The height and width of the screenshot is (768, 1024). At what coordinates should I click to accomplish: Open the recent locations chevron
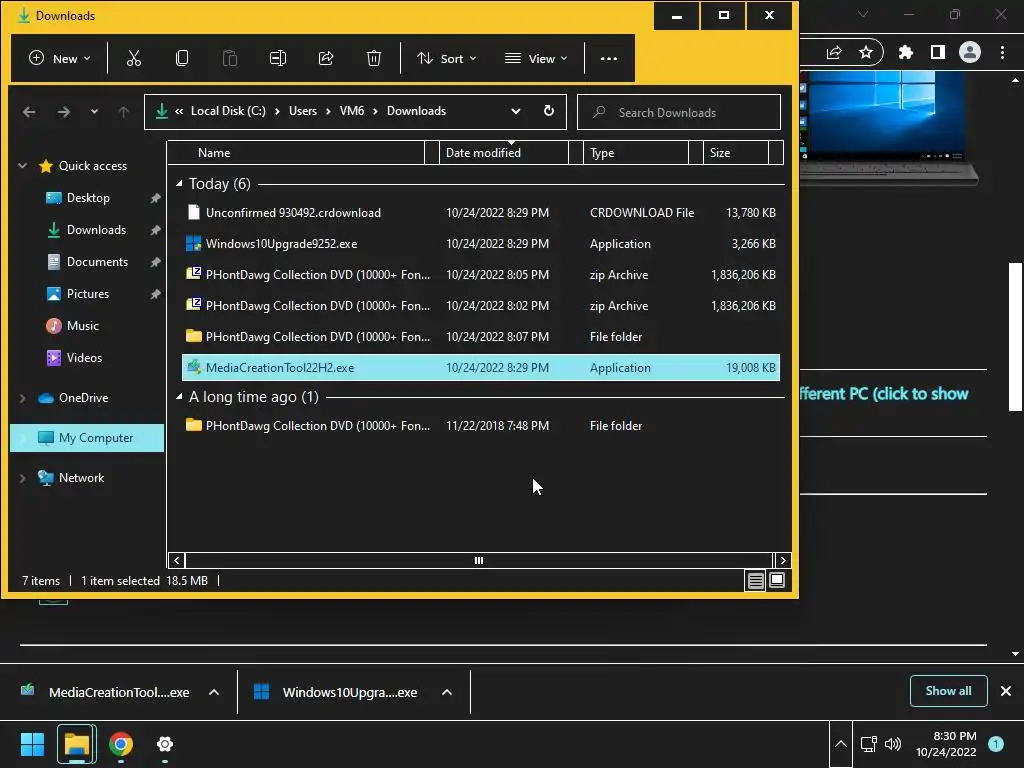(x=94, y=112)
